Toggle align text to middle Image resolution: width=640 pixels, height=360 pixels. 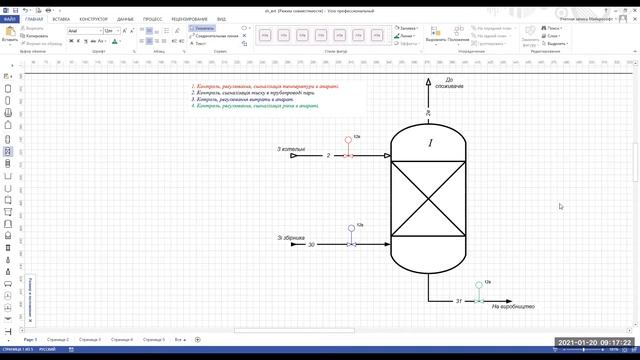point(149,31)
